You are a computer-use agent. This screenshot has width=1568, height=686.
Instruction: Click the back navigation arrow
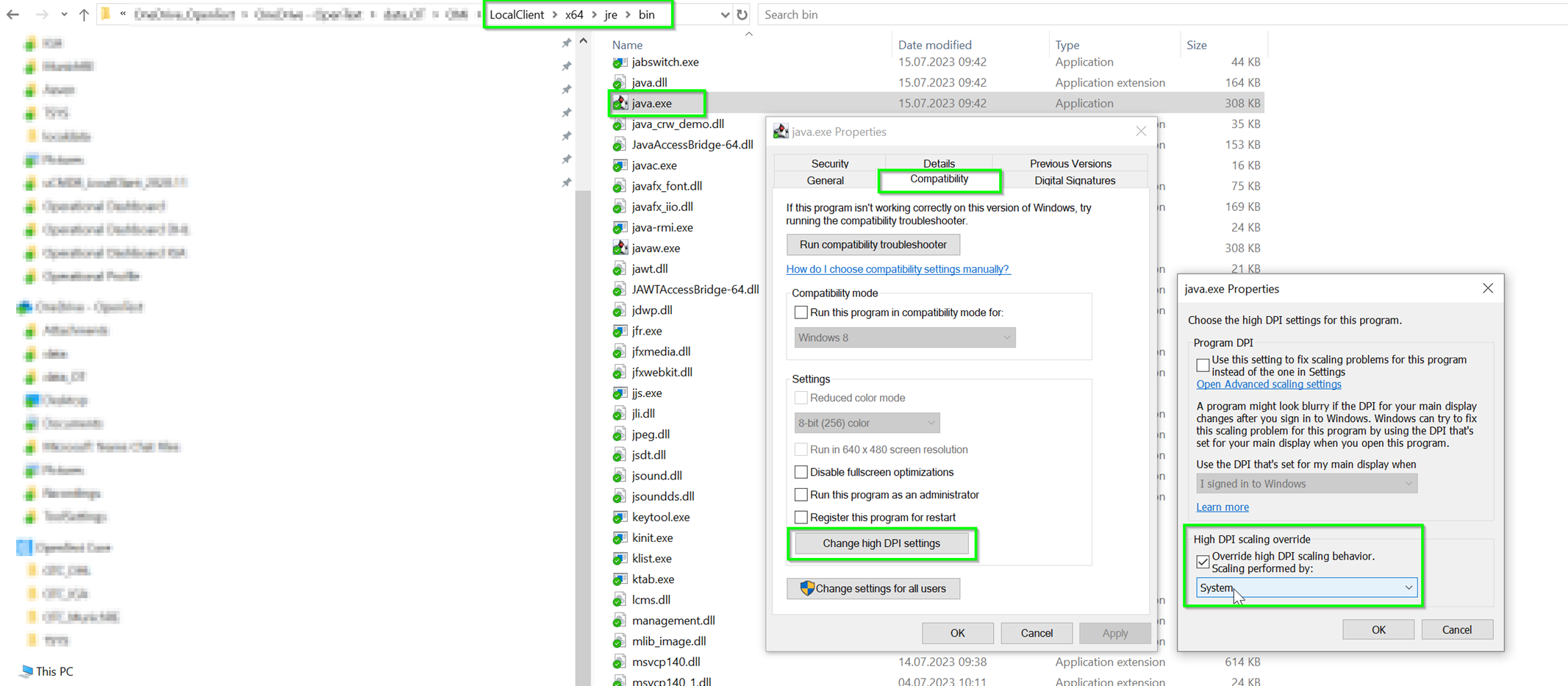(x=13, y=14)
